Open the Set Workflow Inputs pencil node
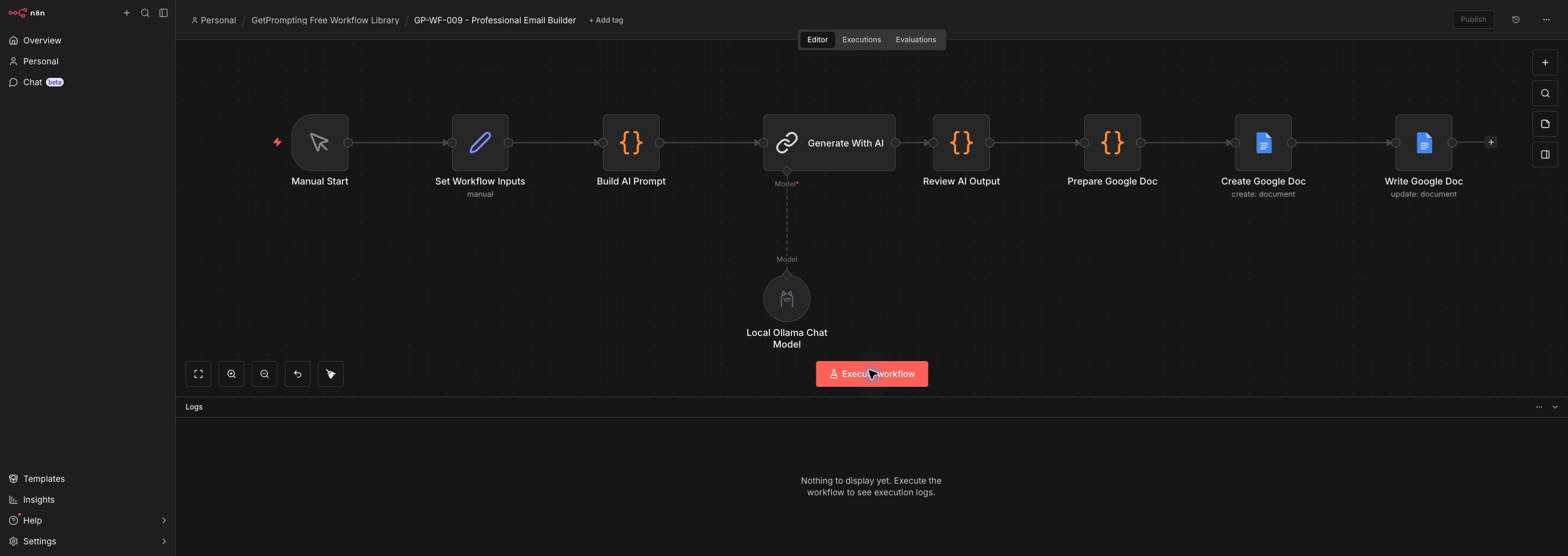 pyautogui.click(x=480, y=143)
